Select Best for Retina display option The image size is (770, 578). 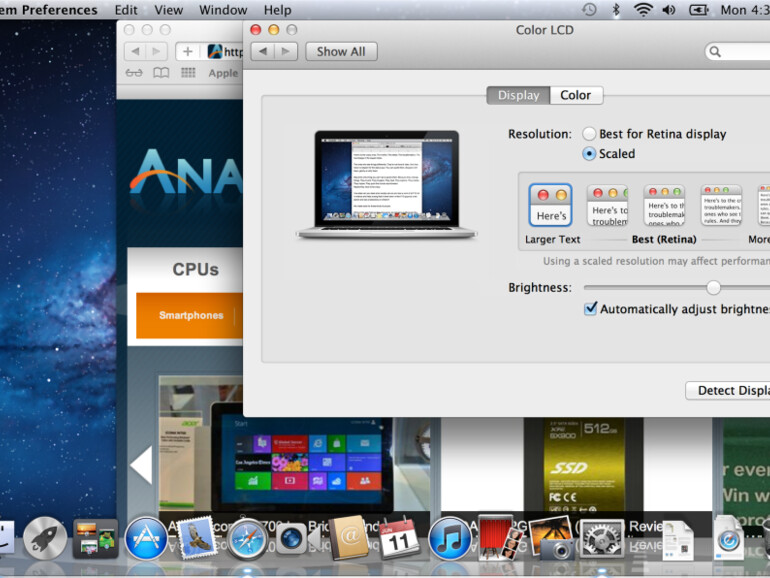point(589,134)
